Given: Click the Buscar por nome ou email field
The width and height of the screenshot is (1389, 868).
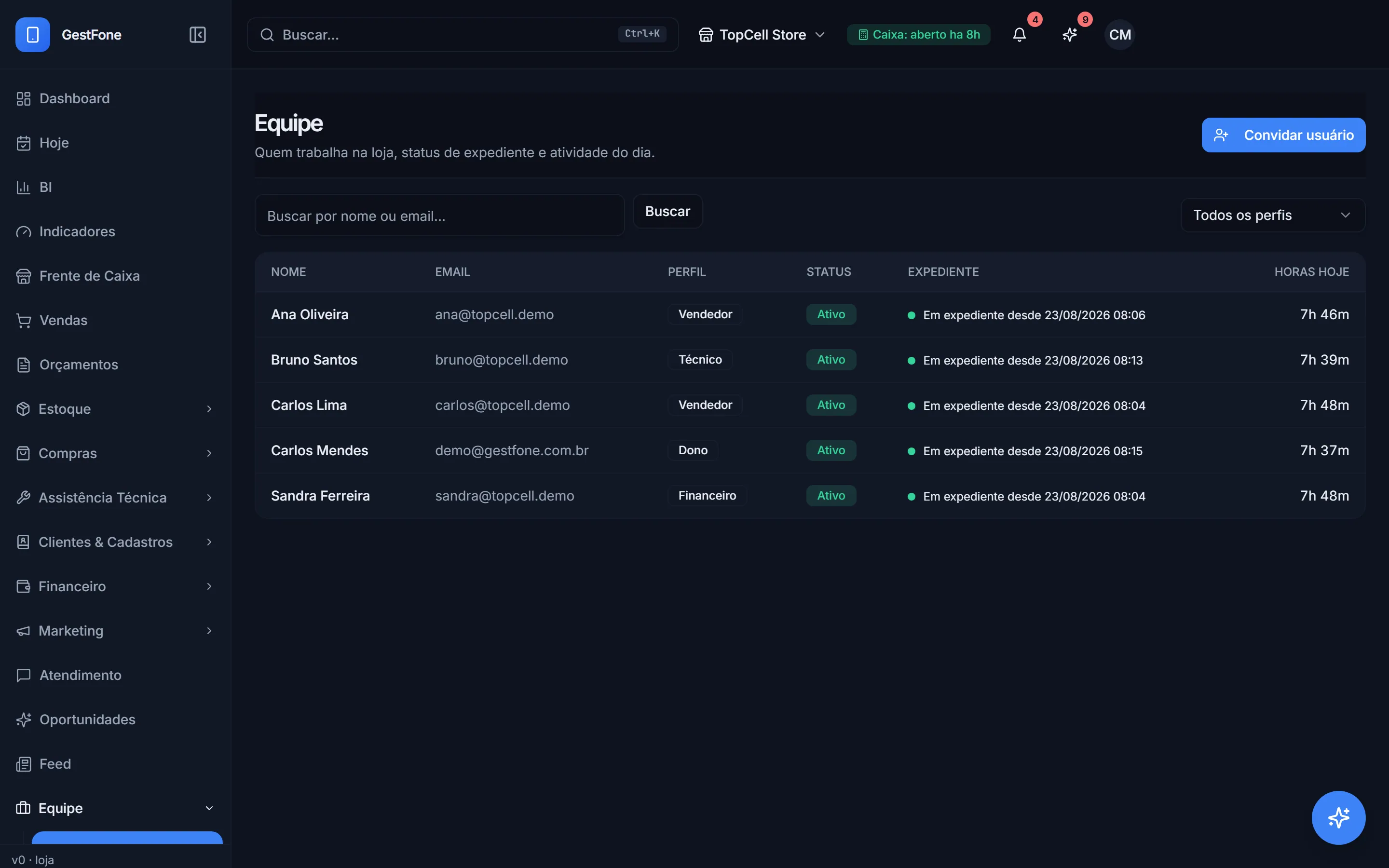Looking at the screenshot, I should [x=439, y=215].
